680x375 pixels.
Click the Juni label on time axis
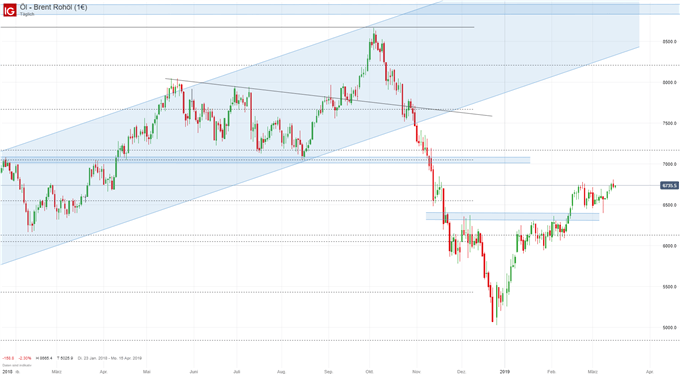193,372
